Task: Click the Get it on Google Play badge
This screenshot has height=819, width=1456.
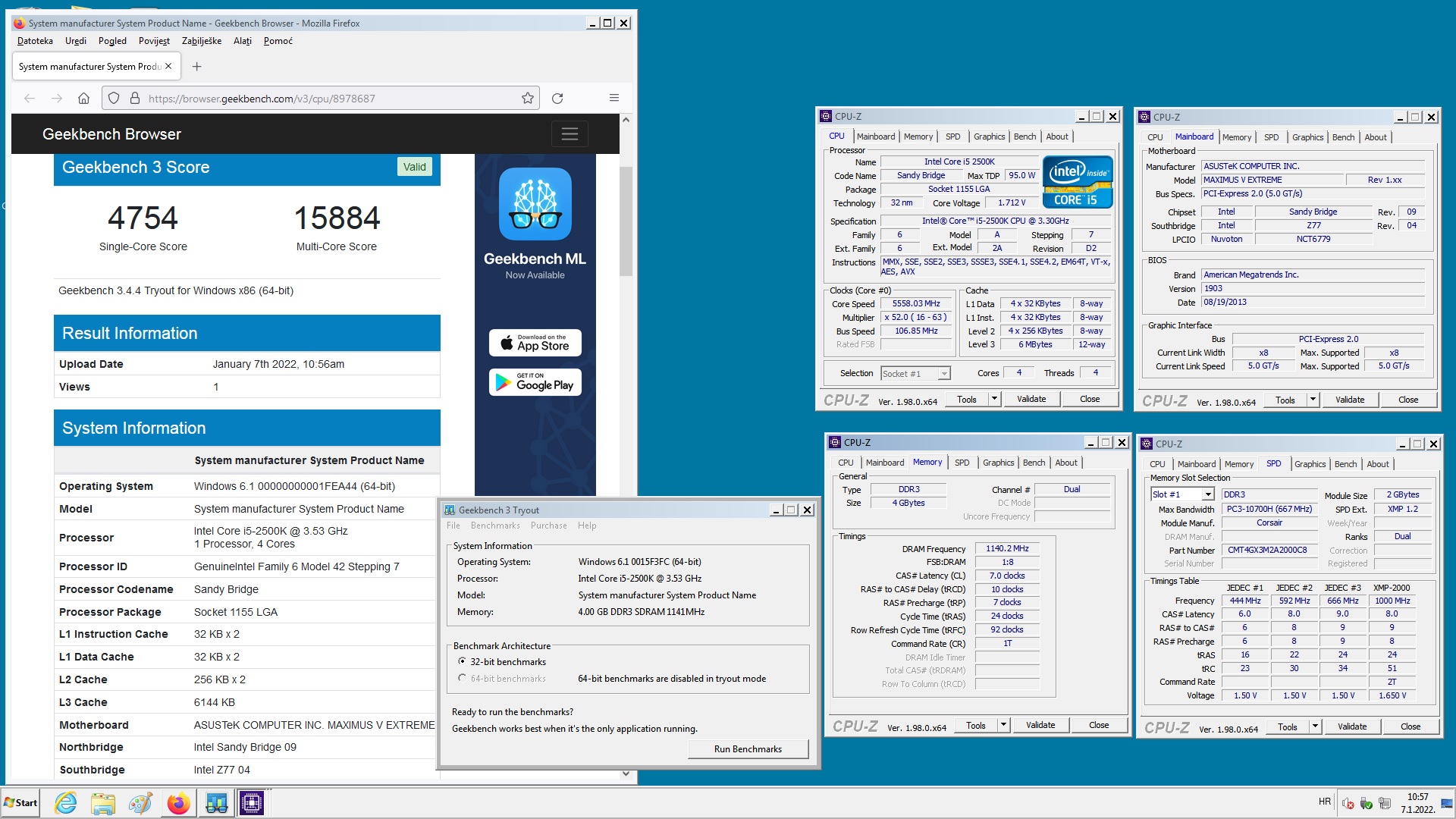Action: [x=535, y=382]
